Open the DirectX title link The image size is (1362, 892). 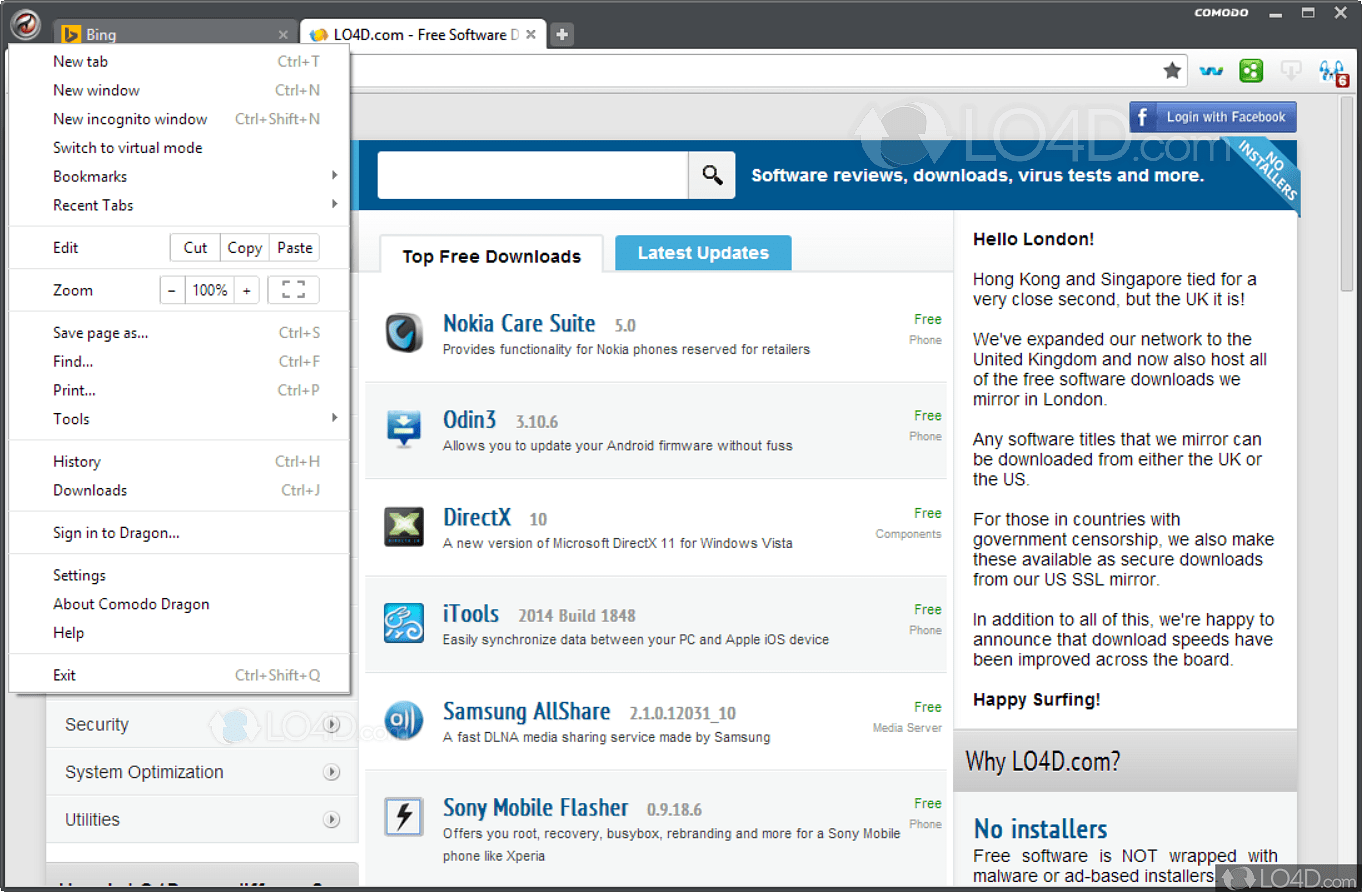477,517
